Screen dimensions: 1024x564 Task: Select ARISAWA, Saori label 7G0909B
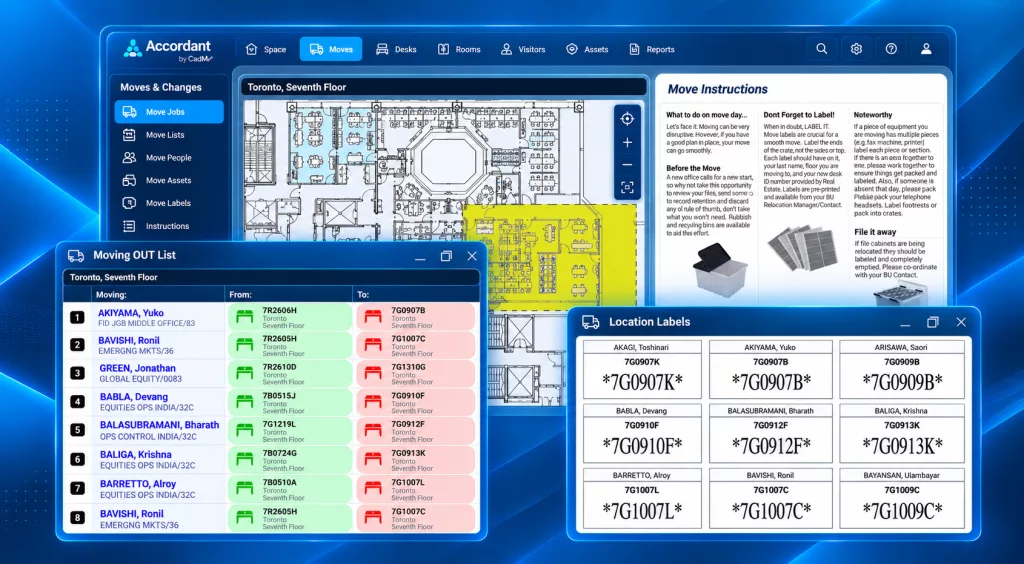(x=902, y=369)
